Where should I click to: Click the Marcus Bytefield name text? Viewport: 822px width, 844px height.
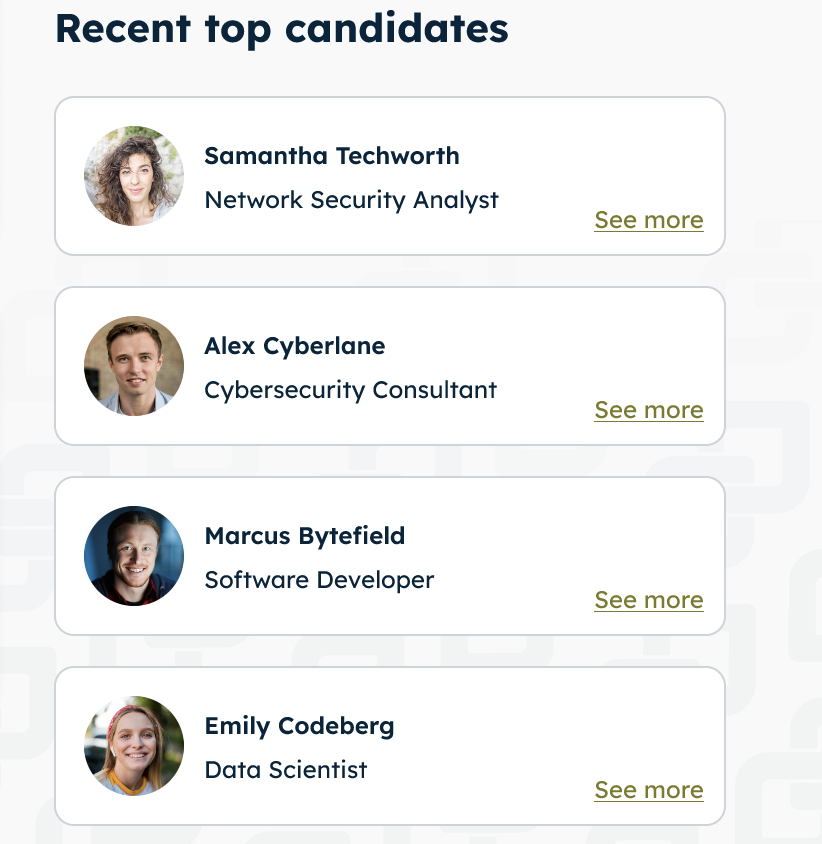[305, 536]
